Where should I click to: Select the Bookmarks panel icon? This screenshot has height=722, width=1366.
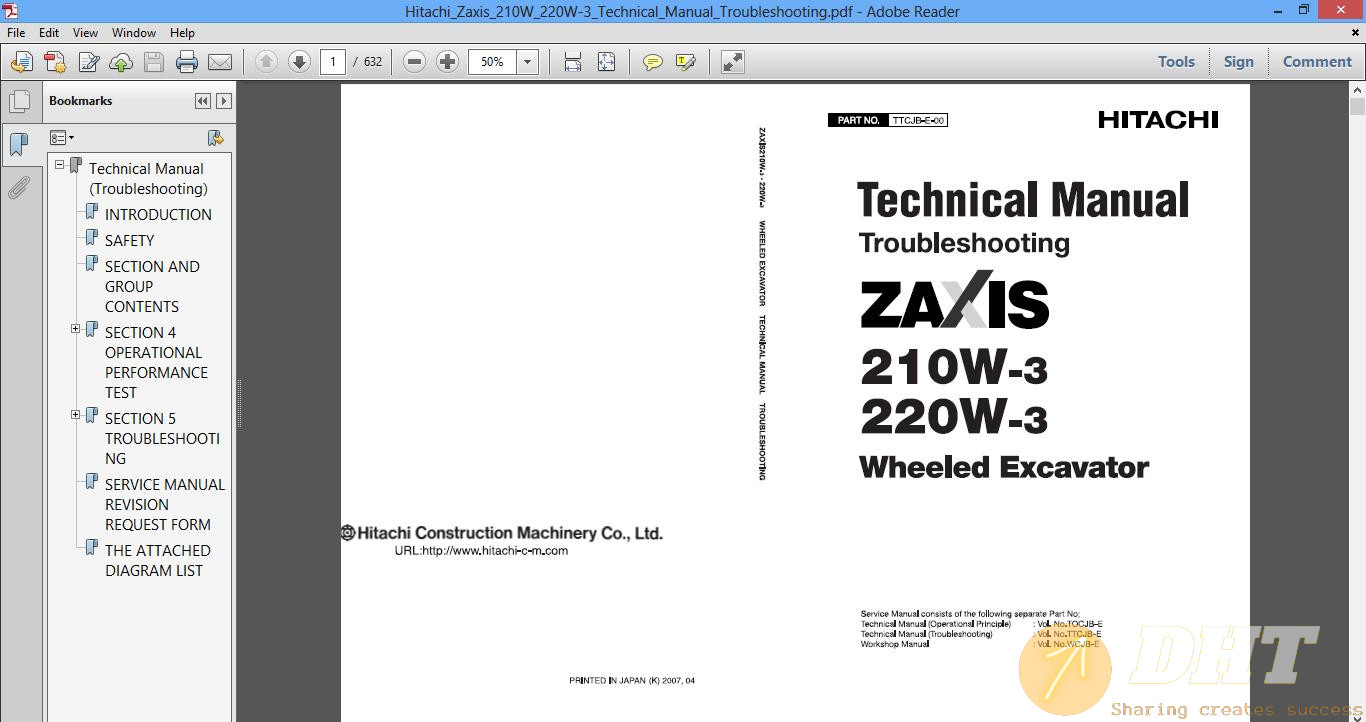(19, 145)
